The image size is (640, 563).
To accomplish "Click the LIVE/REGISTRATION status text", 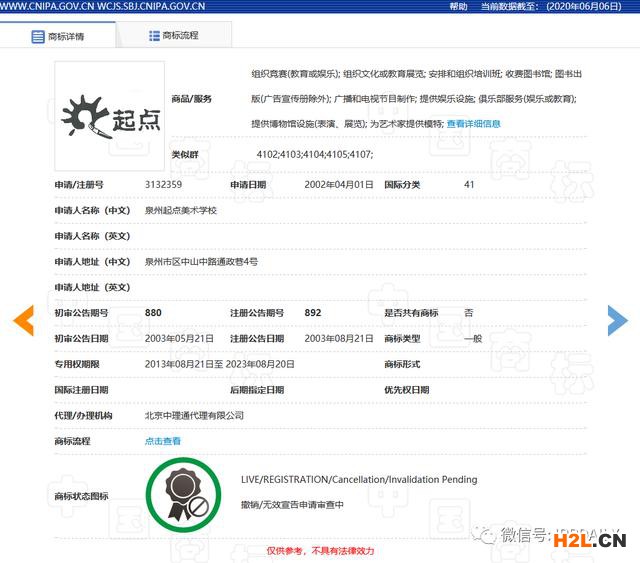I will (359, 480).
